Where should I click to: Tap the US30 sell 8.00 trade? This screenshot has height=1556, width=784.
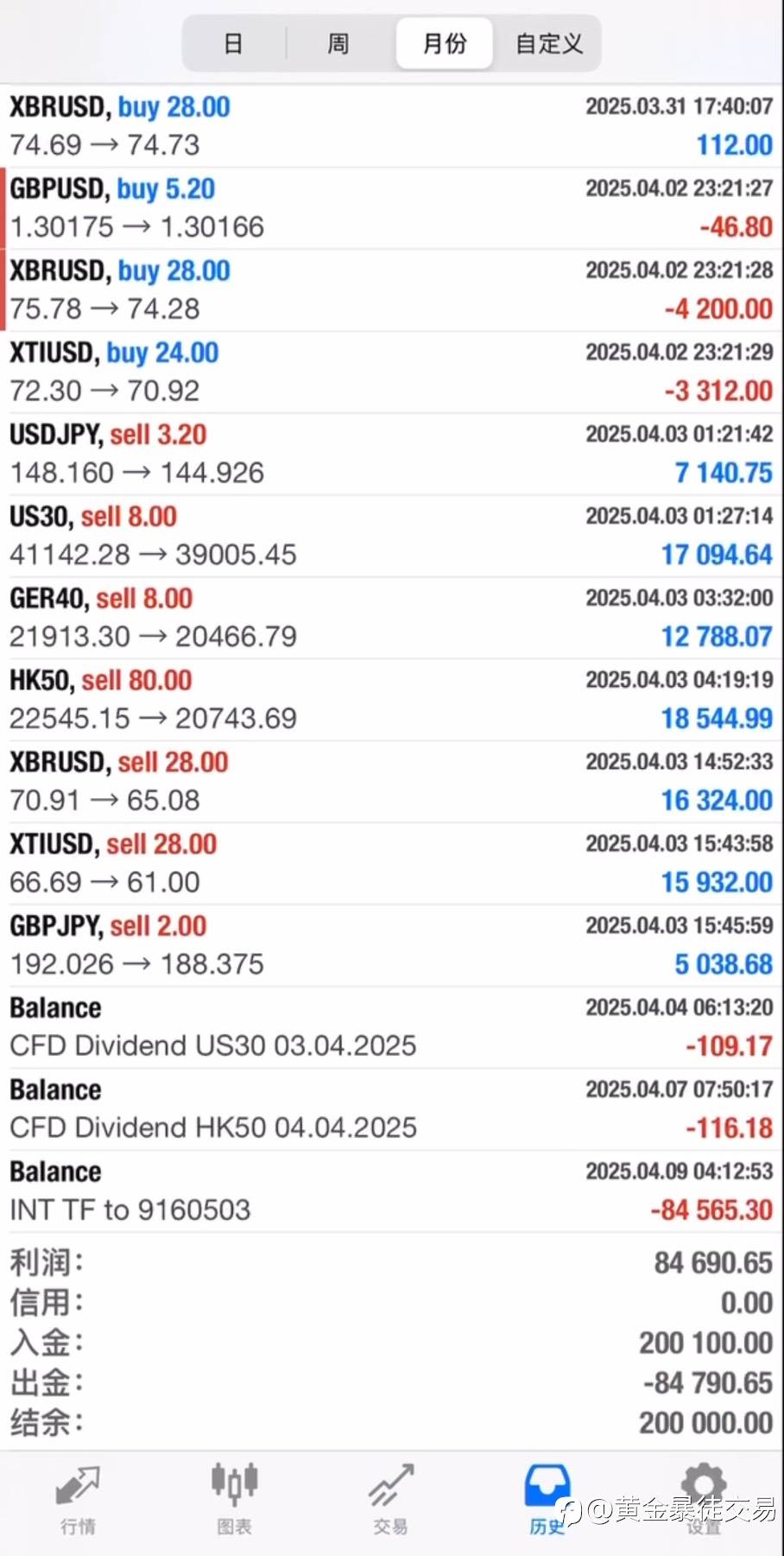(x=392, y=536)
